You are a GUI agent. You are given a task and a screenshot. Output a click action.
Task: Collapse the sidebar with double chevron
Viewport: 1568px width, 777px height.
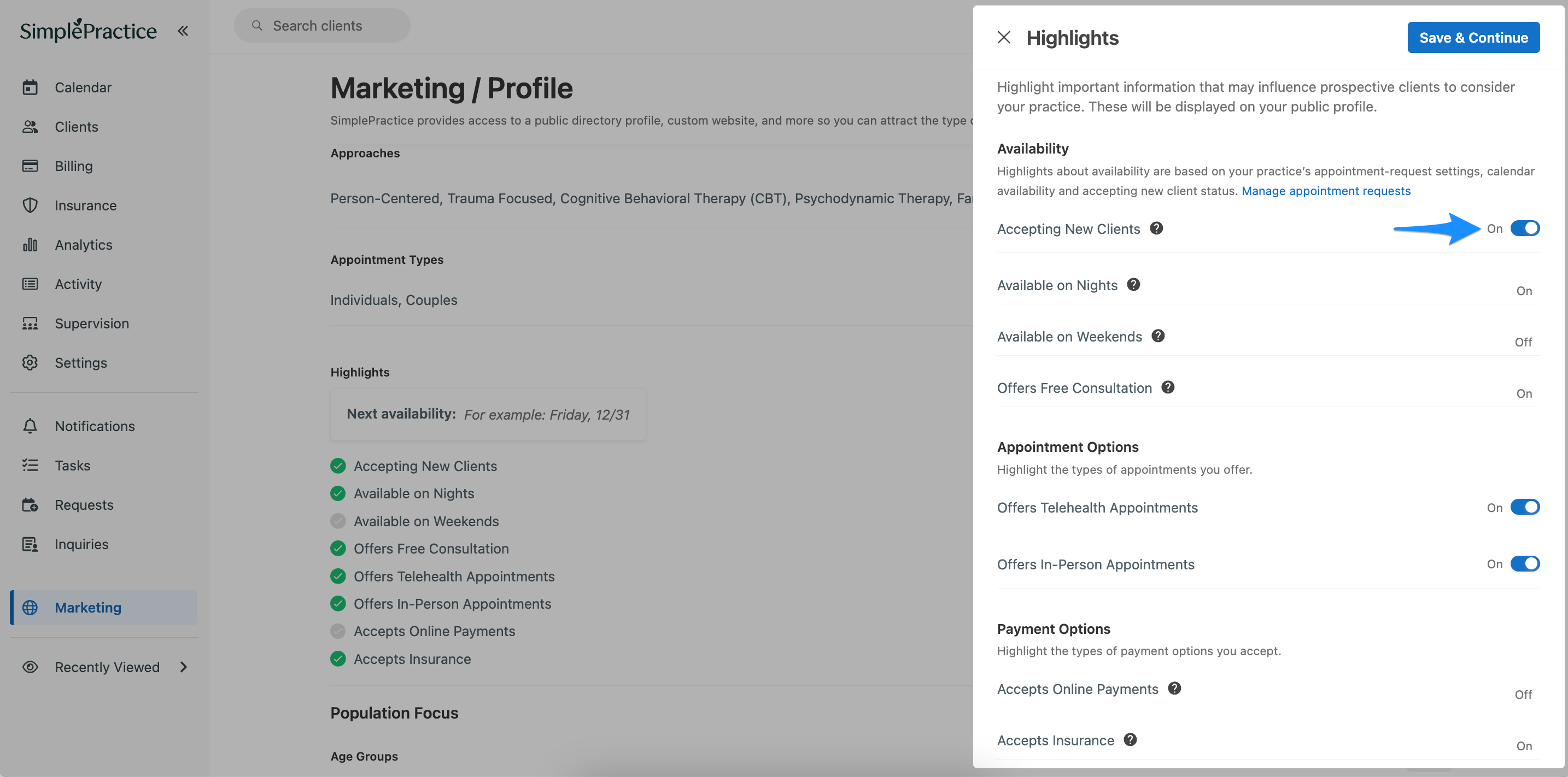click(183, 31)
